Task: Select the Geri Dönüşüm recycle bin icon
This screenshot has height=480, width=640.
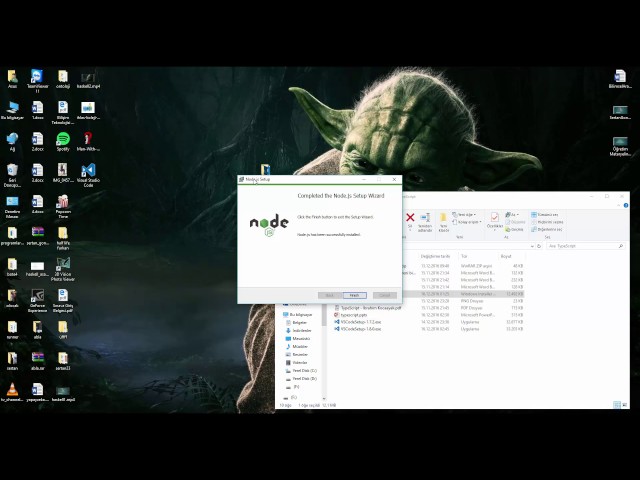Action: 12,175
